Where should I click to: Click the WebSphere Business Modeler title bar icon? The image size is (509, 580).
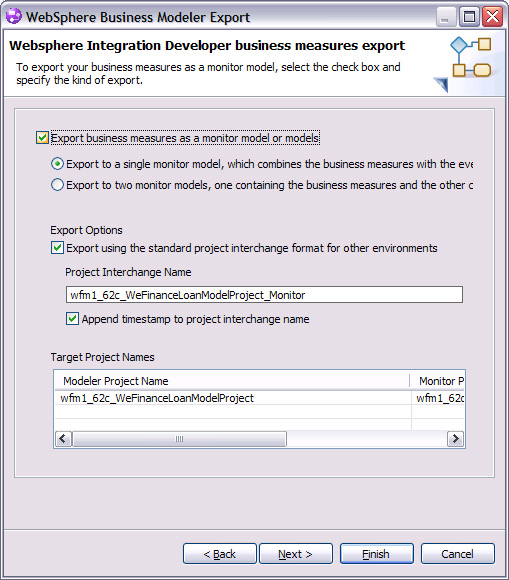coord(14,17)
